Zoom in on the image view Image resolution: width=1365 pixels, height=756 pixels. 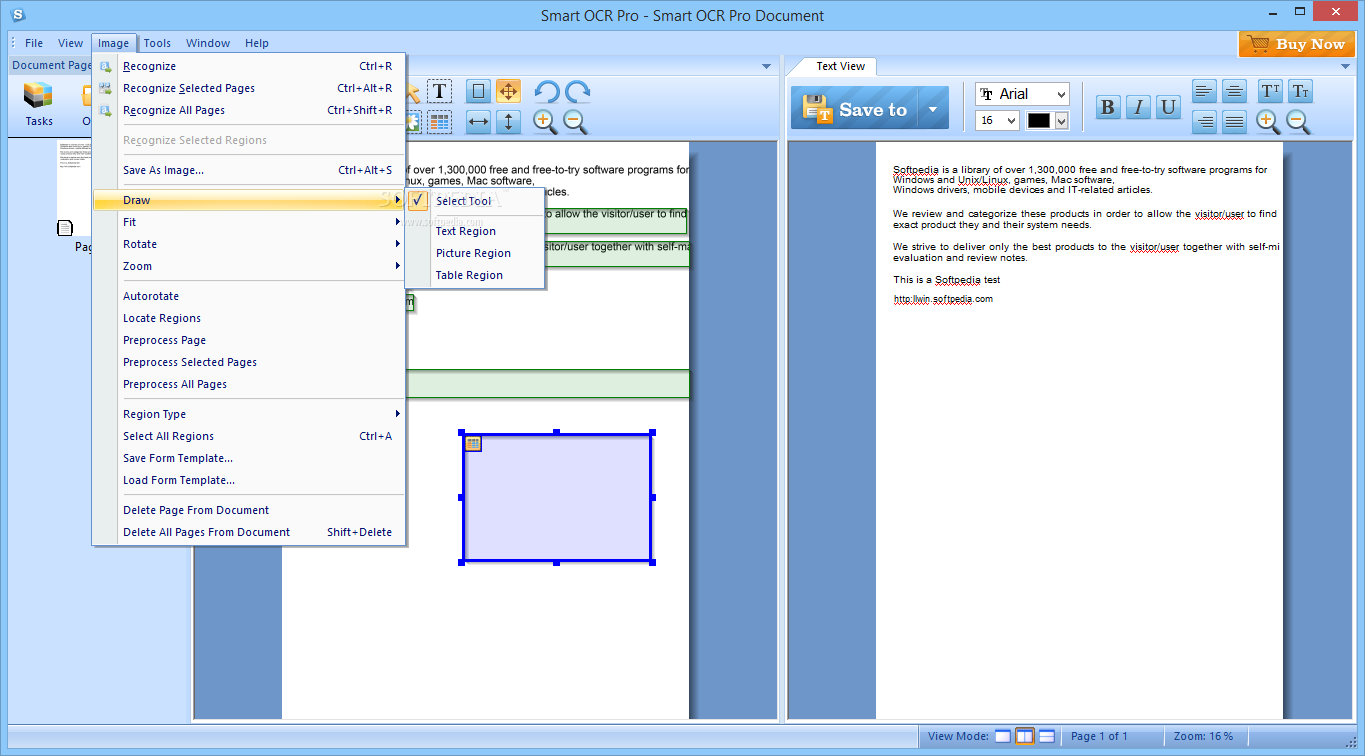point(546,122)
